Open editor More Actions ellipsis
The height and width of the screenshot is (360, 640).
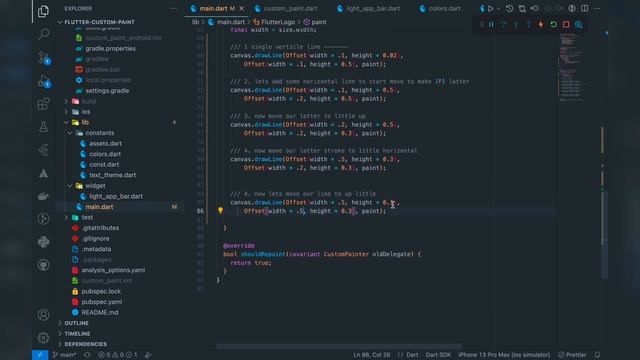click(x=597, y=8)
